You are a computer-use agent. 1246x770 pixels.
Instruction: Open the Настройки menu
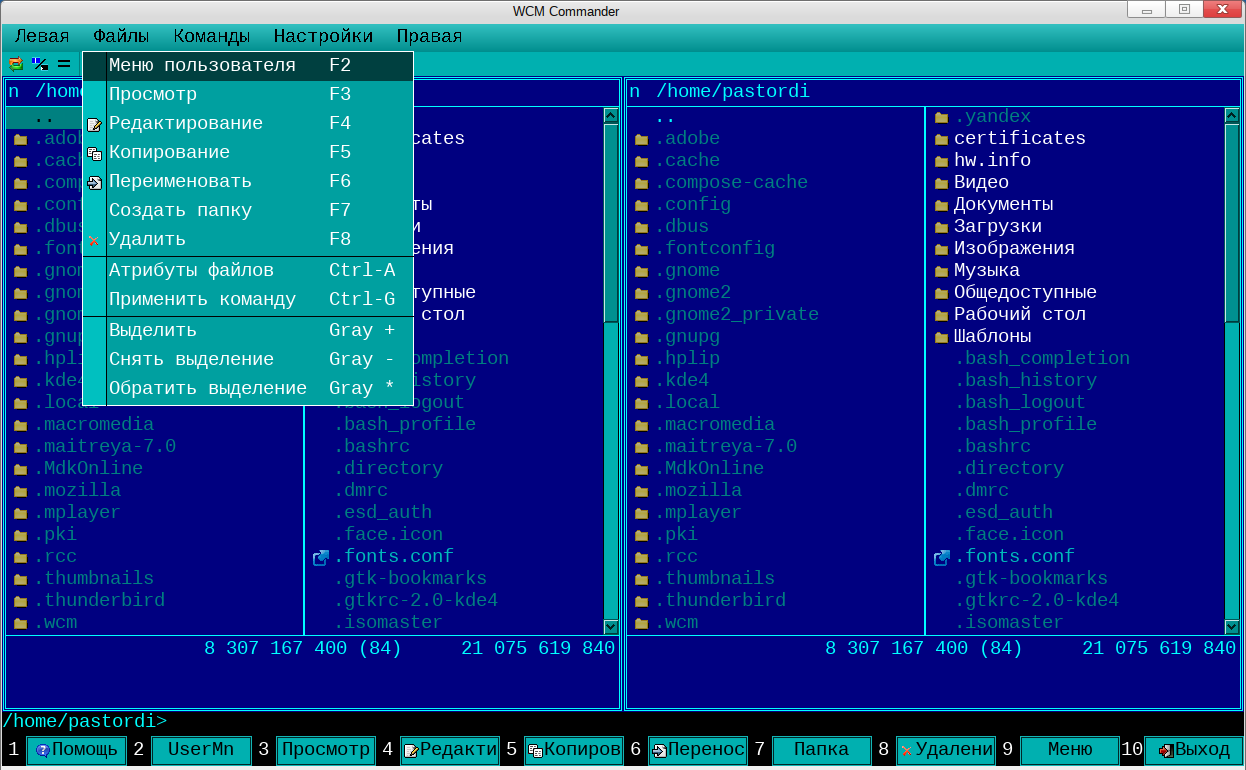(323, 36)
